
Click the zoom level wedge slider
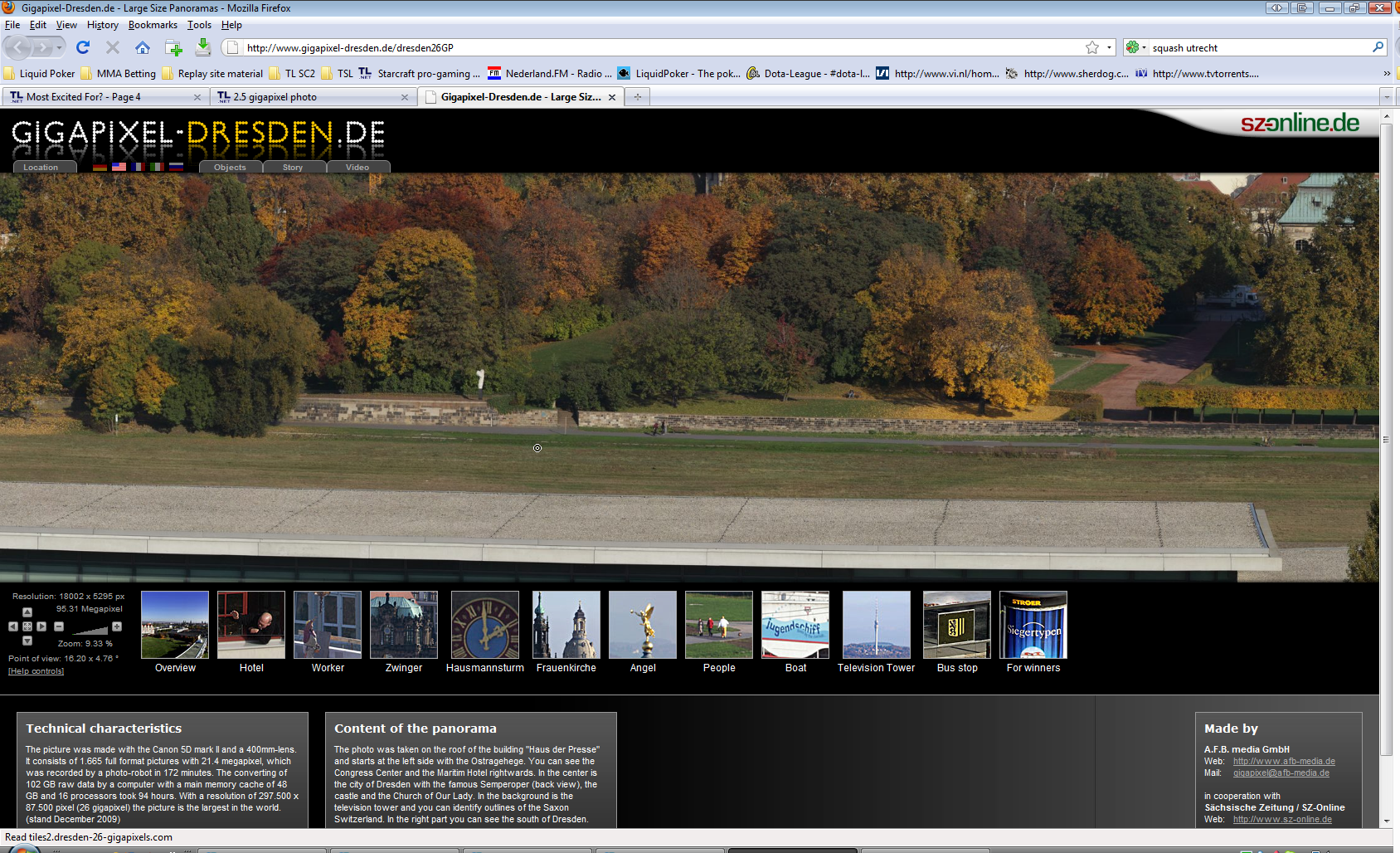90,630
